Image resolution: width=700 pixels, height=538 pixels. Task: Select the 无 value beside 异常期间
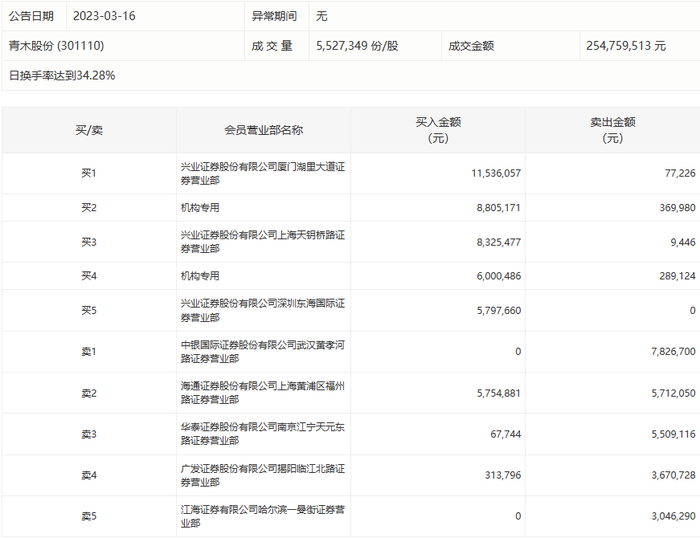[x=321, y=16]
